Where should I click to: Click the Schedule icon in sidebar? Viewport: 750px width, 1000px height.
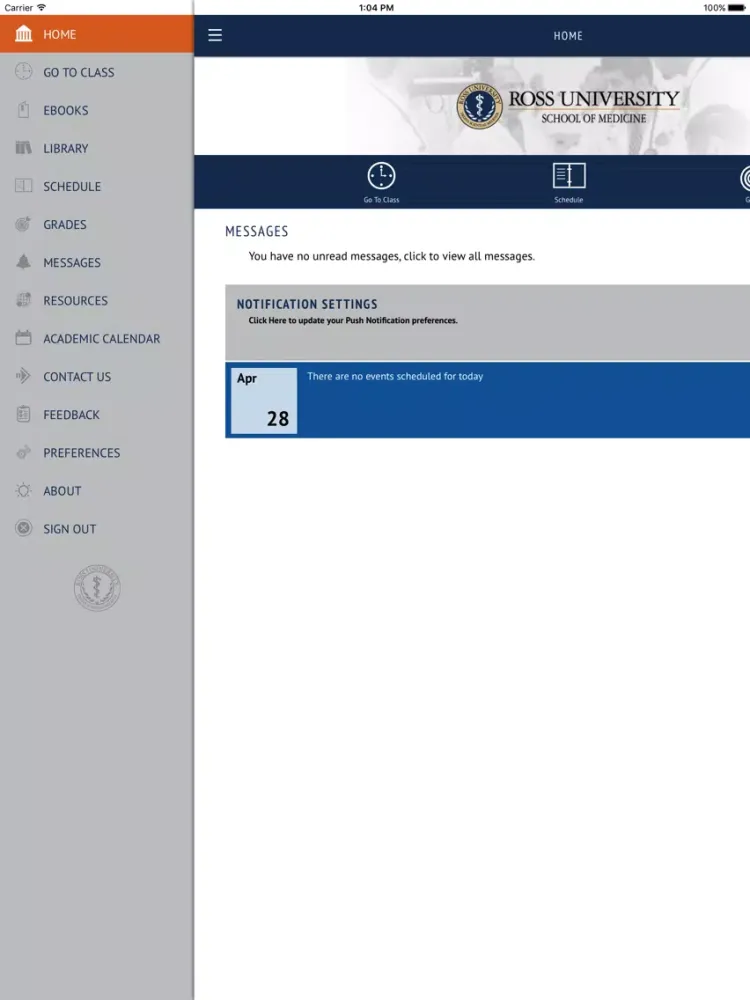[24, 186]
